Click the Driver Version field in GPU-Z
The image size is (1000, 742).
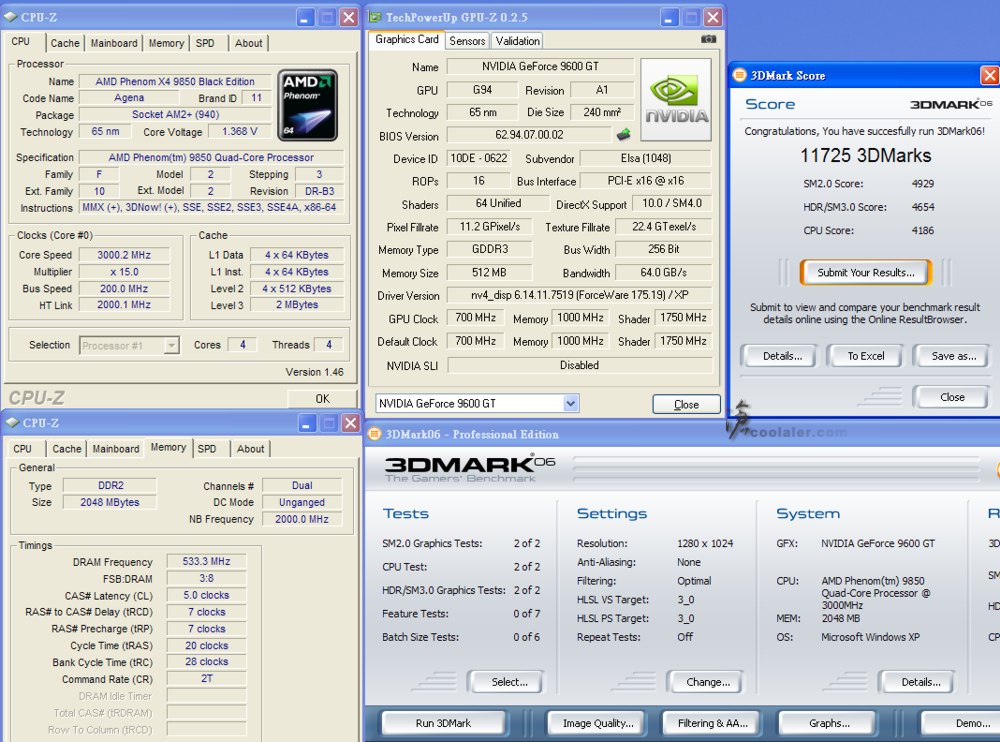579,295
